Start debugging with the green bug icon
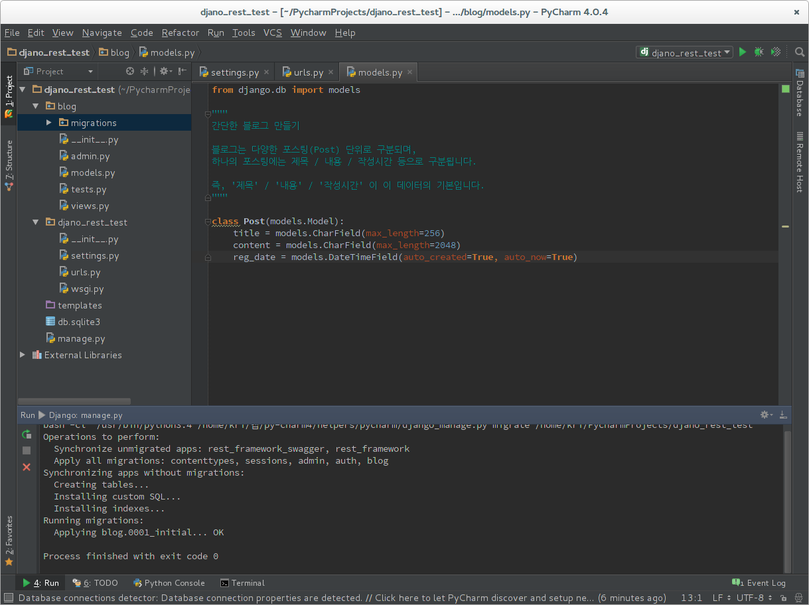809x605 pixels. point(758,52)
